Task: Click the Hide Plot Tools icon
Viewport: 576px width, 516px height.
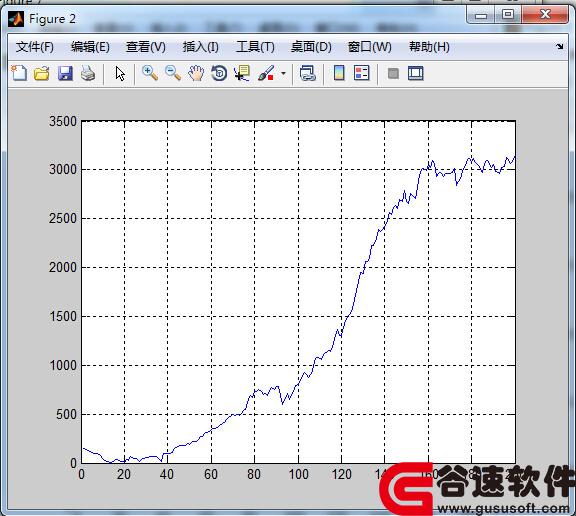Action: coord(393,73)
